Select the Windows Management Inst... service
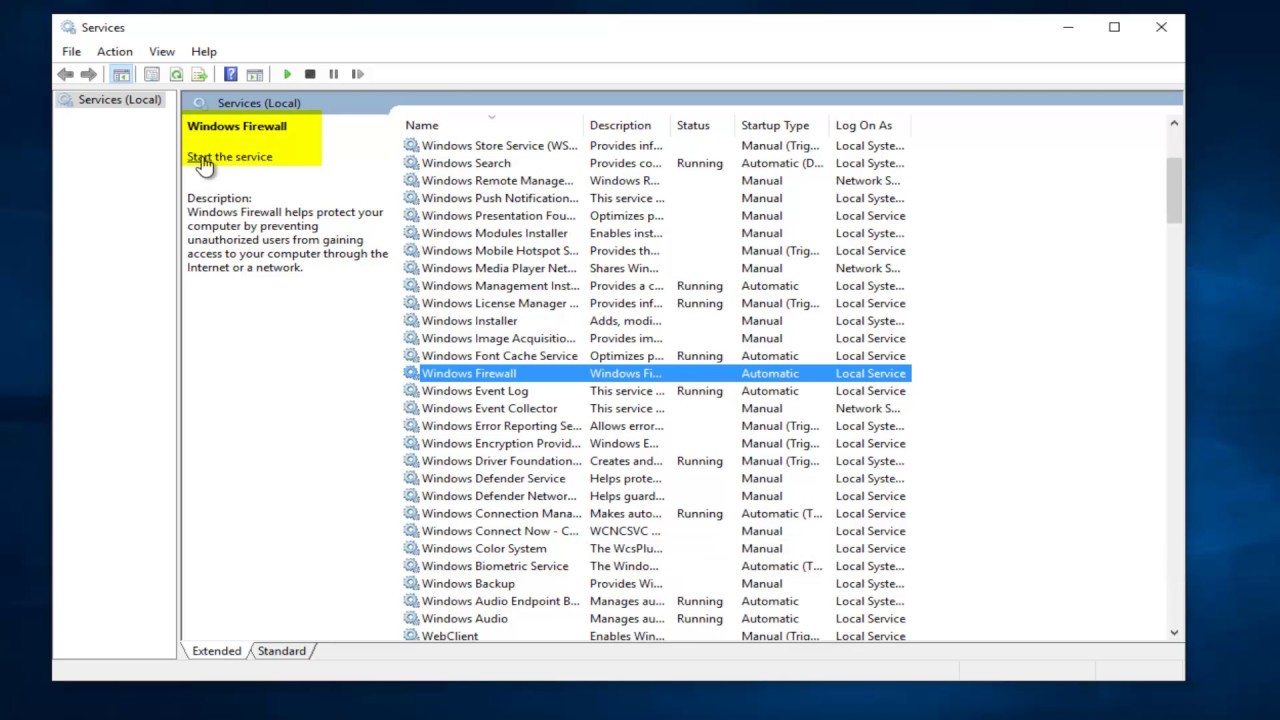 point(656,286)
